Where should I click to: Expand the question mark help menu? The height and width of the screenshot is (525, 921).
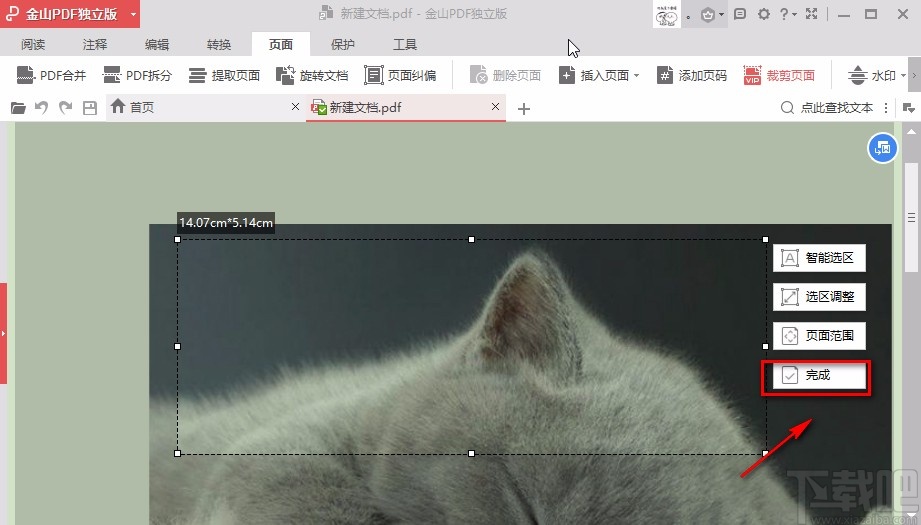pyautogui.click(x=787, y=14)
